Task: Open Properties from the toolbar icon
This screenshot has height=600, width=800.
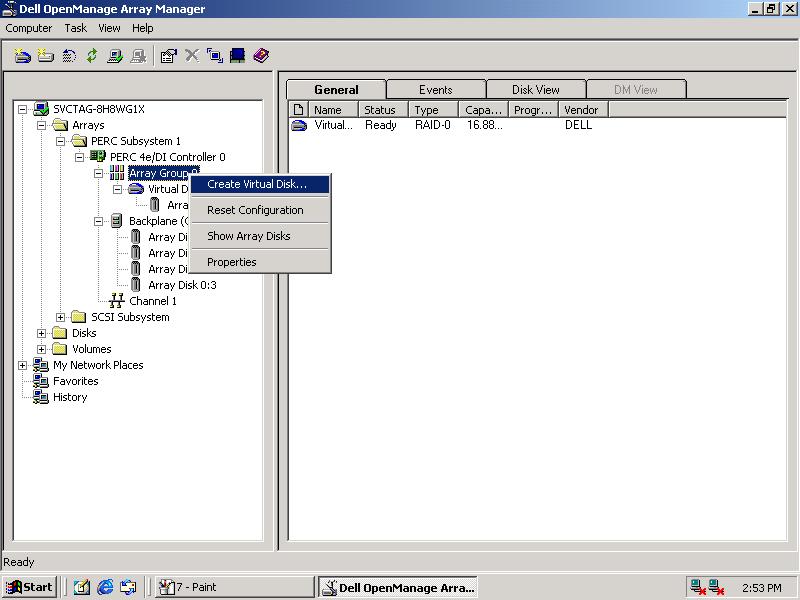Action: click(168, 56)
